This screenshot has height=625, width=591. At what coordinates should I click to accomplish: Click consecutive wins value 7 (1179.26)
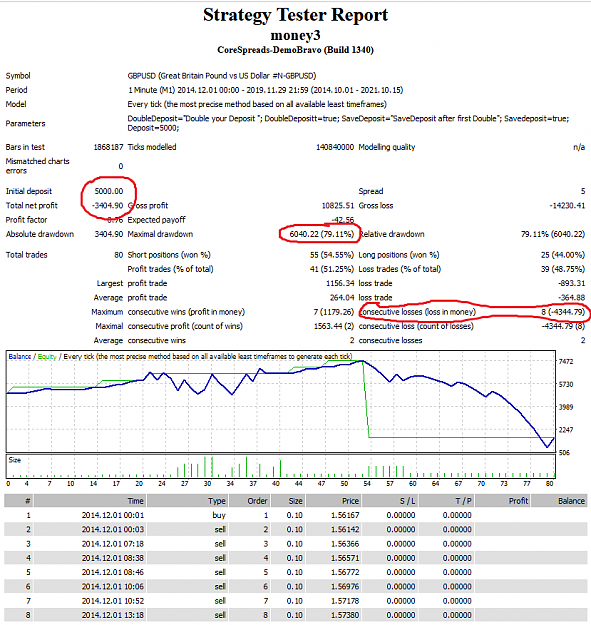[x=334, y=312]
